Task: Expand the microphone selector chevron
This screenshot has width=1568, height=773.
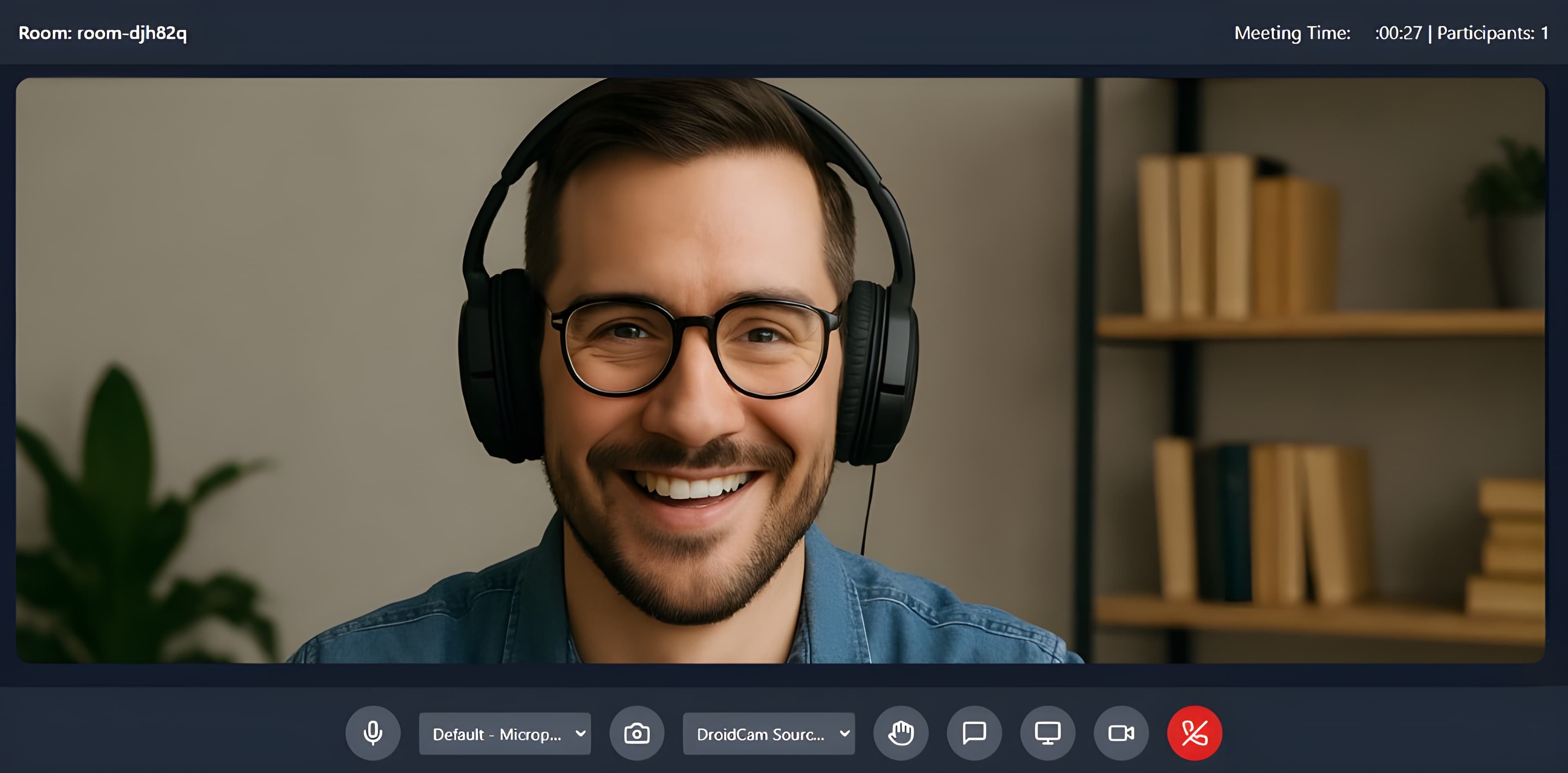Action: coord(579,733)
